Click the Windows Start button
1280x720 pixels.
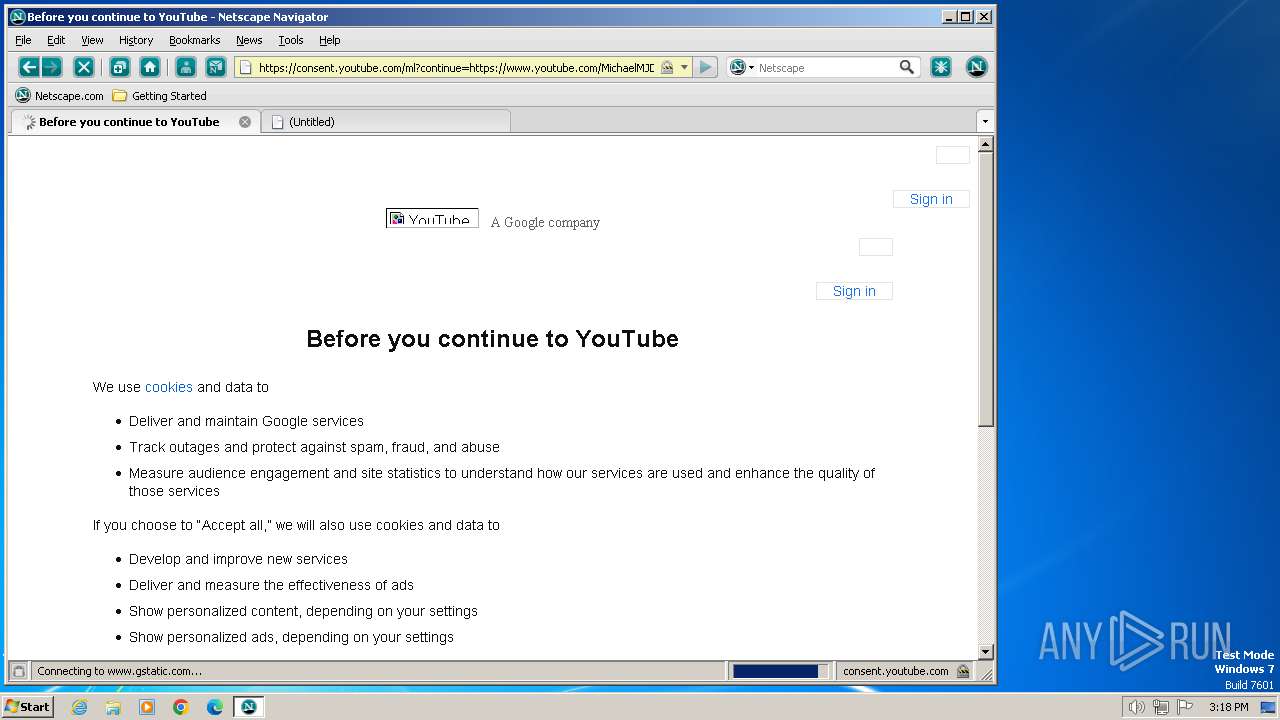(x=27, y=707)
